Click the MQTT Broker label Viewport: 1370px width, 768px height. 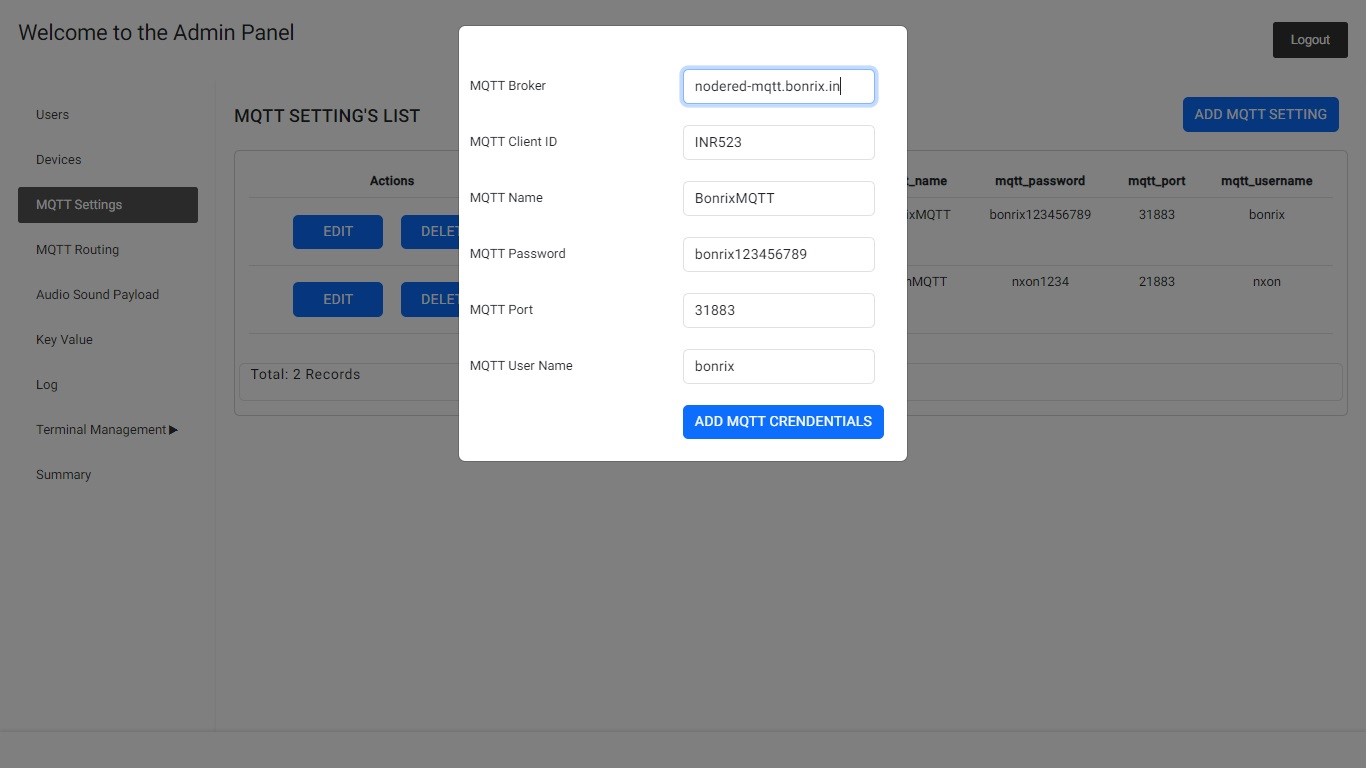[508, 86]
